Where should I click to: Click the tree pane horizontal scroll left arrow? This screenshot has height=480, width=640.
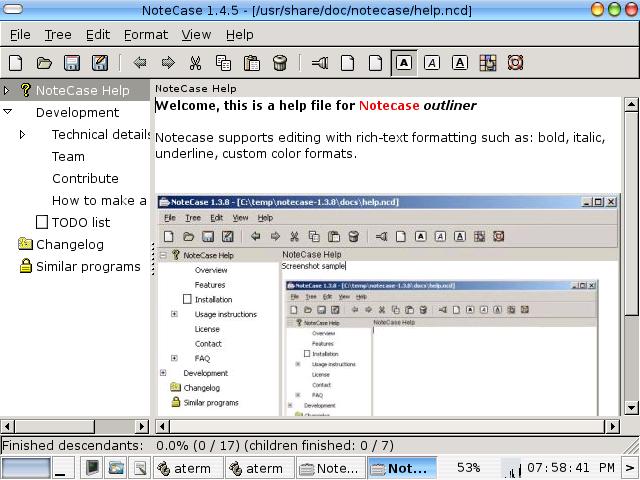7,427
